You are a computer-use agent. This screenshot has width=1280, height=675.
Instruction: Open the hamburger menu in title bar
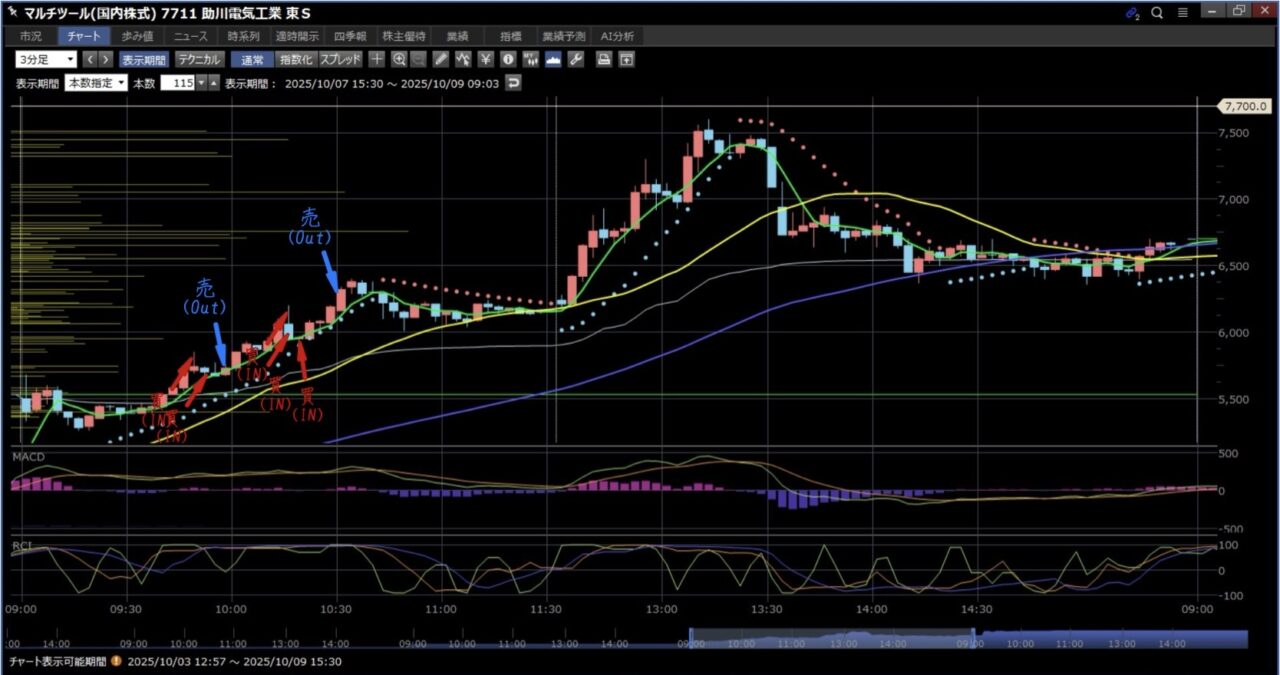click(1183, 13)
